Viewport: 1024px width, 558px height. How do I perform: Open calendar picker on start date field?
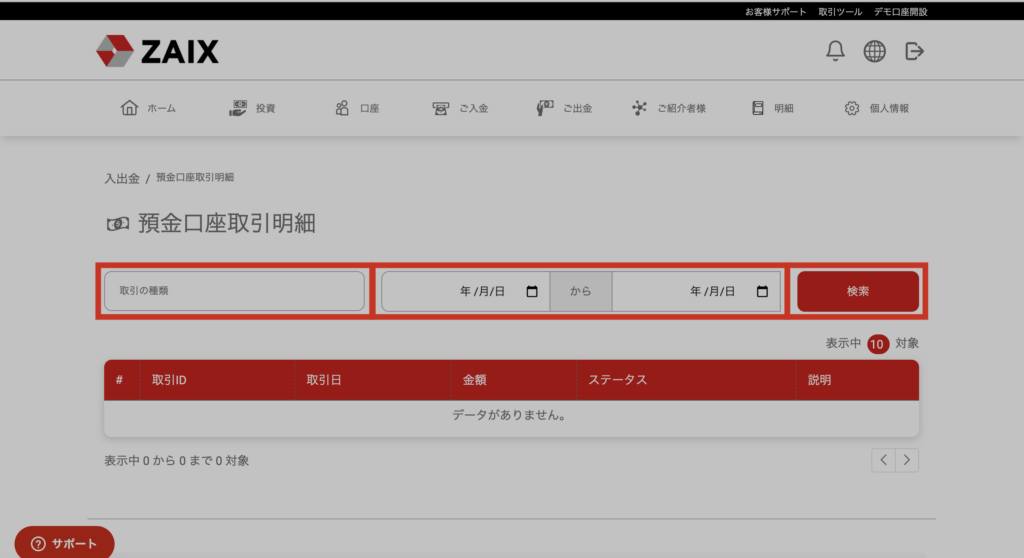tap(532, 292)
